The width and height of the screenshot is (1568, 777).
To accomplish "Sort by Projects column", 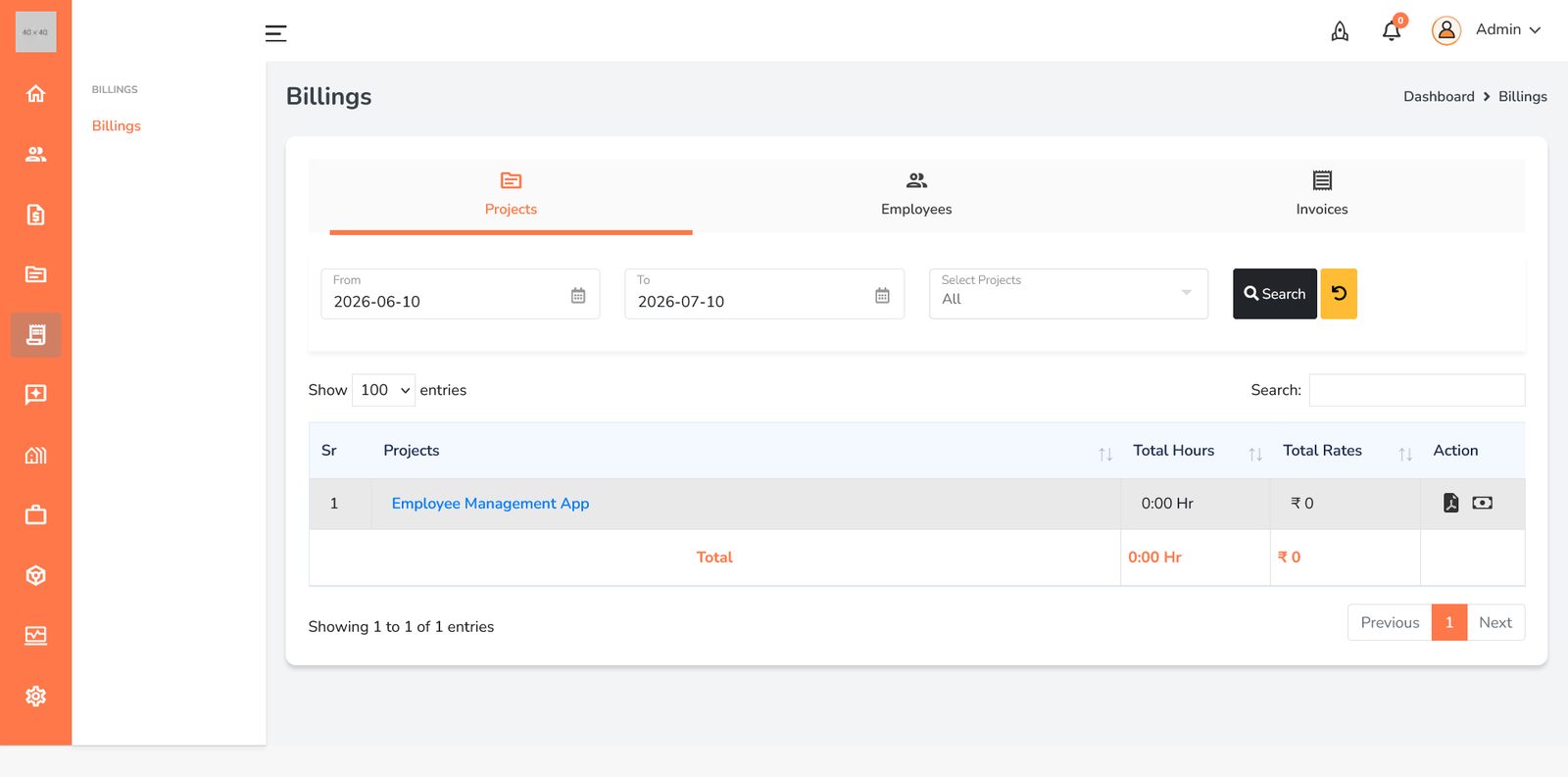I will tap(746, 451).
